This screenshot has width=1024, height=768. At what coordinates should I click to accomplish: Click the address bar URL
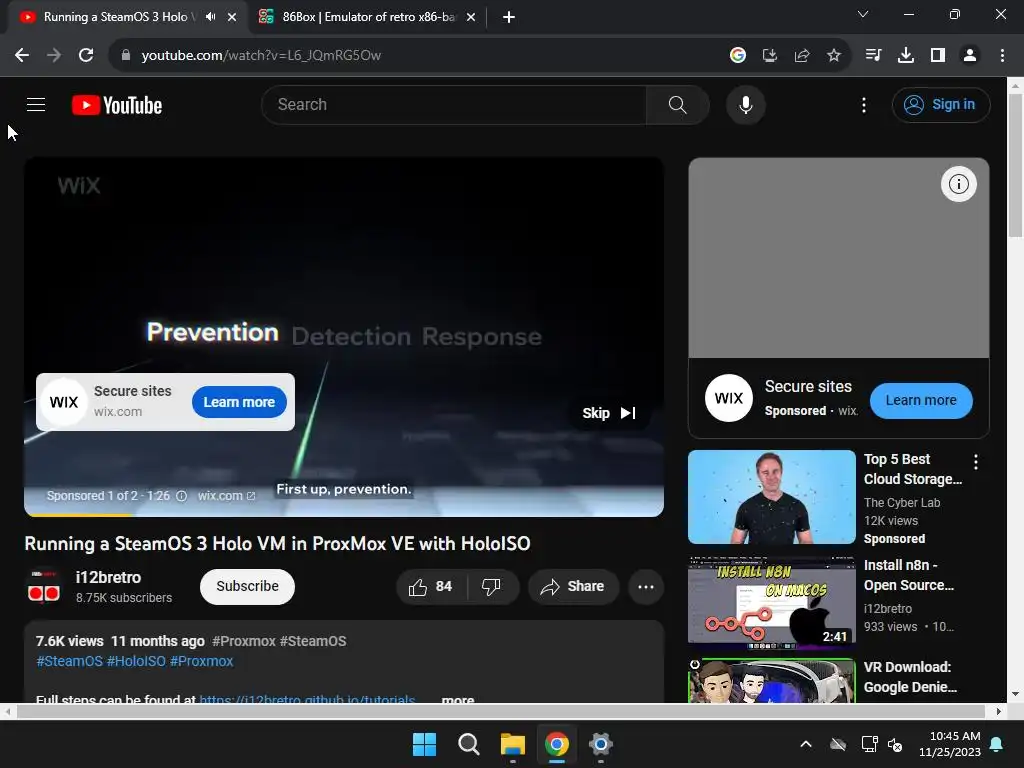[x=261, y=56]
